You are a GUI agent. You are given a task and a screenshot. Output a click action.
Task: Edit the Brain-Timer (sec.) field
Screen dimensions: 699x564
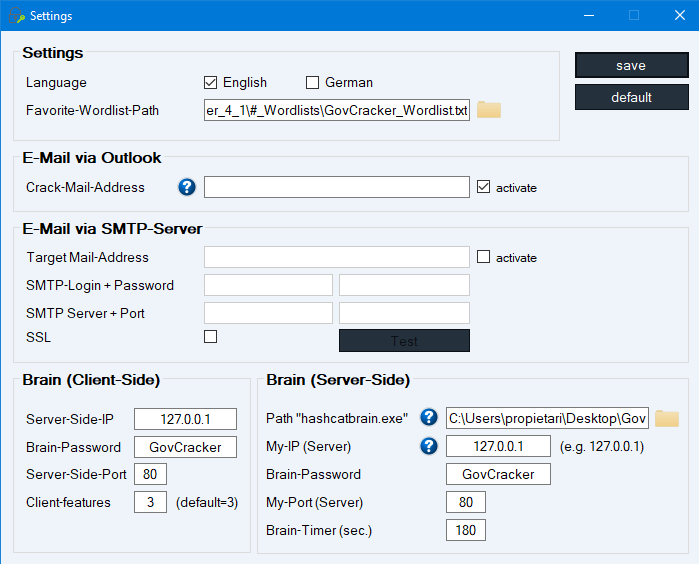point(466,530)
